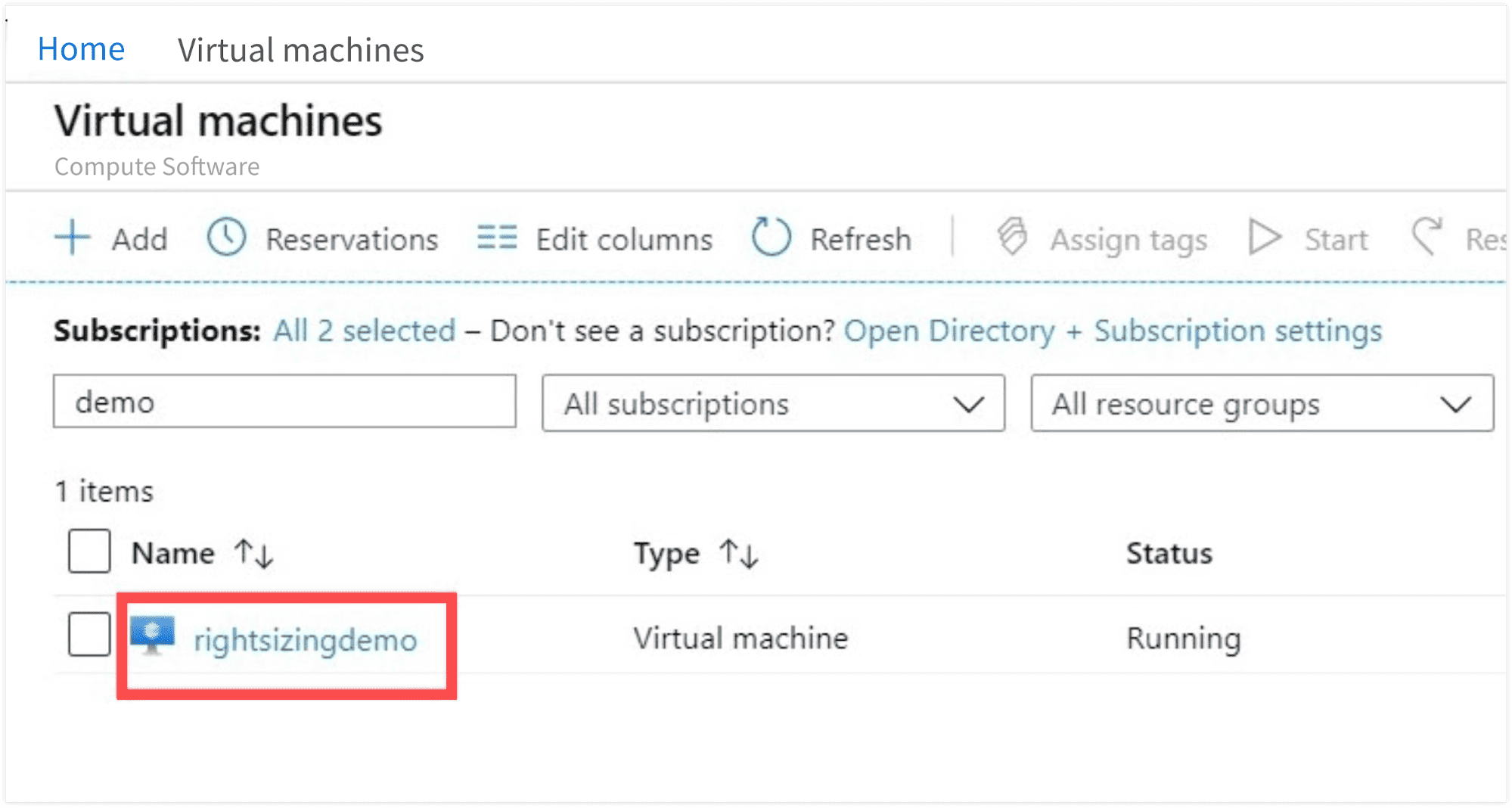Click the Assign tags tag icon
1512x808 pixels.
(x=1013, y=238)
